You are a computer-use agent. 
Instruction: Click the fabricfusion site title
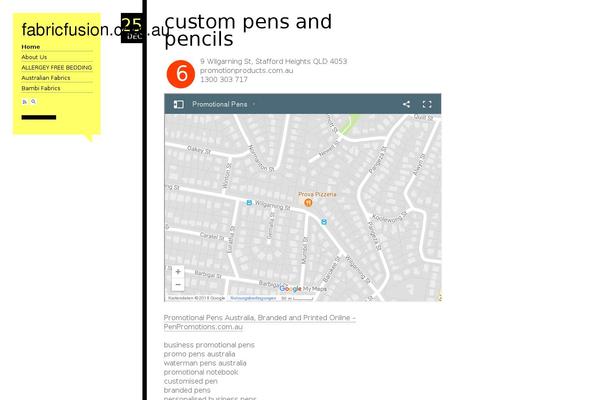click(x=95, y=30)
